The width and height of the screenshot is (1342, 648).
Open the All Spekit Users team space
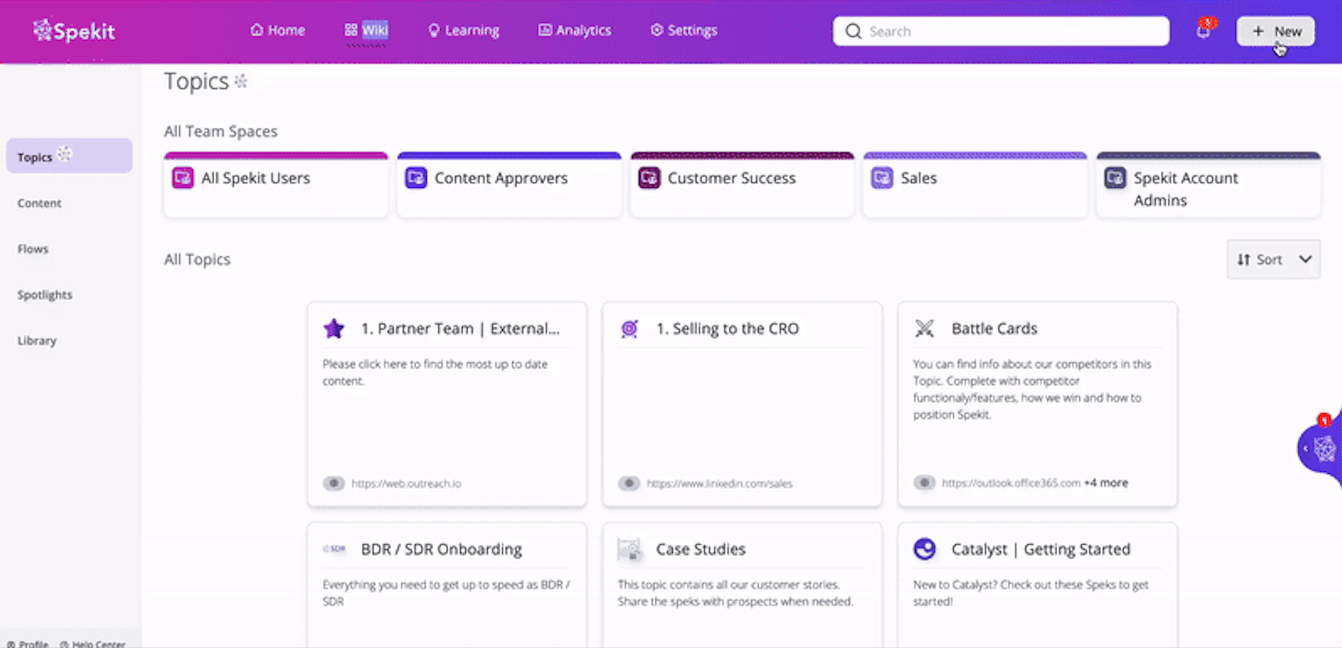click(x=276, y=185)
